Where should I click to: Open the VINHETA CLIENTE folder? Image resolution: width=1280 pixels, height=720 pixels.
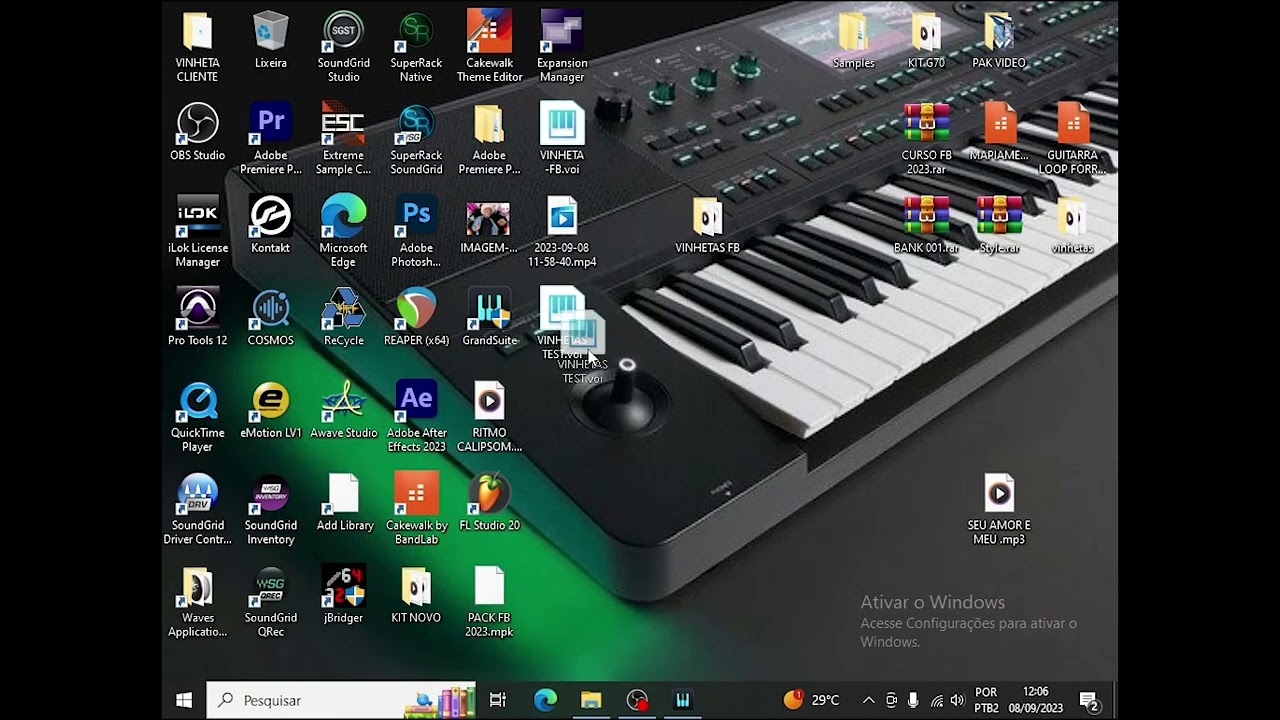[x=197, y=46]
